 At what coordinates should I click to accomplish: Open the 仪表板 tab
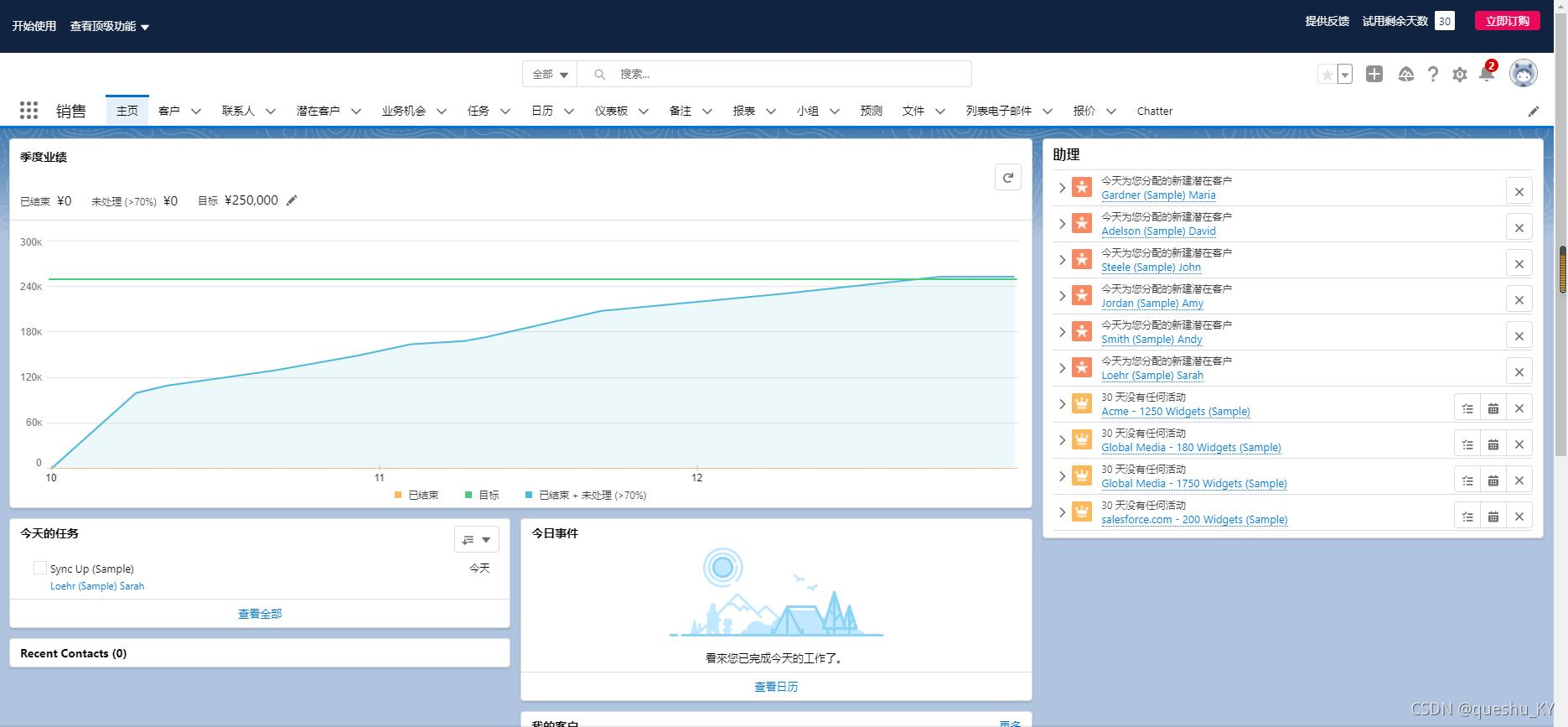(611, 111)
